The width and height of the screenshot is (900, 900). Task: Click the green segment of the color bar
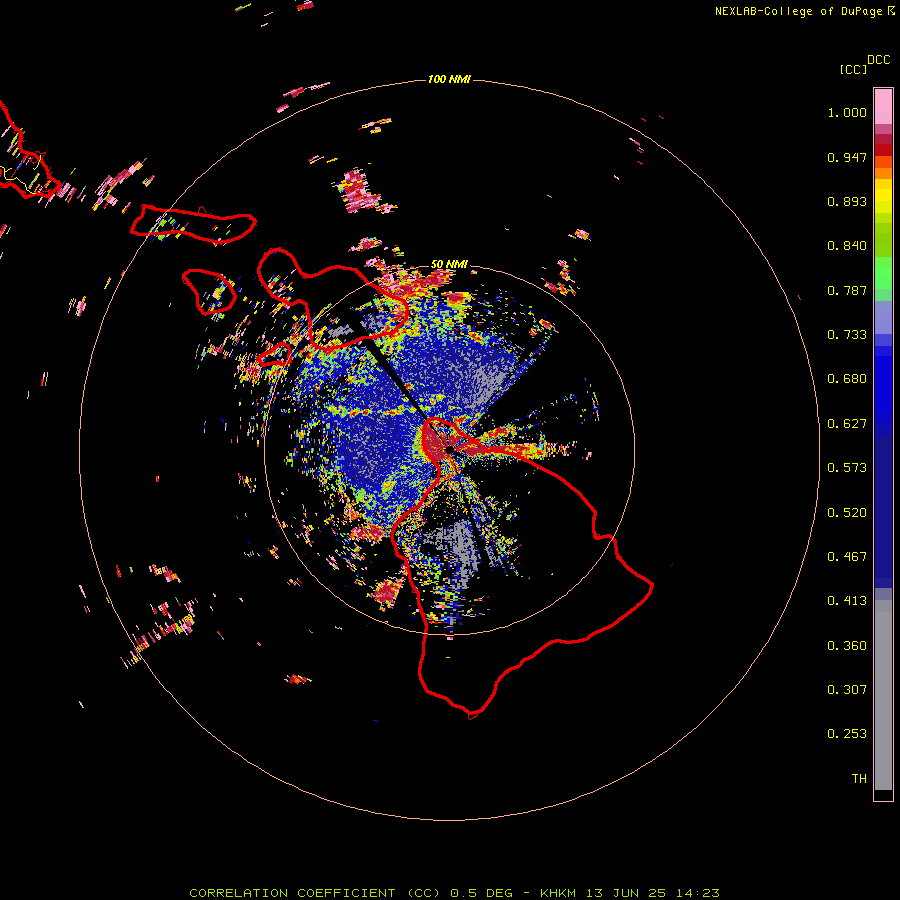pos(883,273)
